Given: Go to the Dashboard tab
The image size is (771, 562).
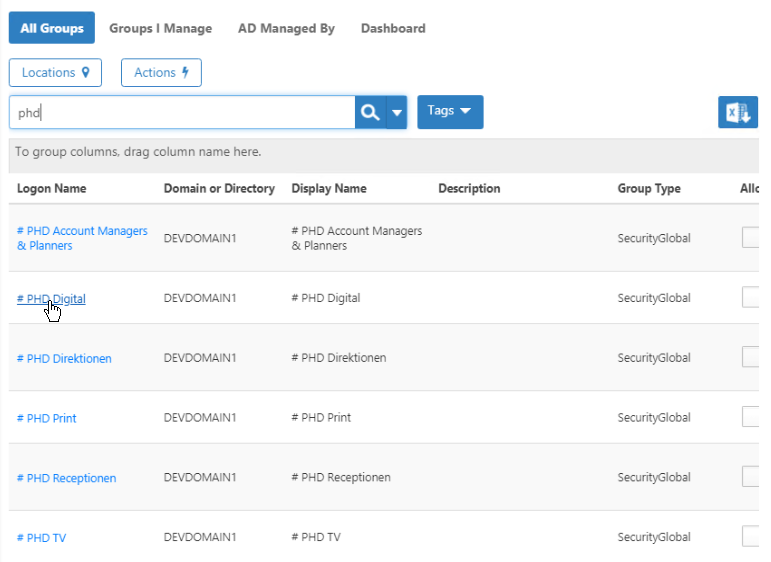Looking at the screenshot, I should point(393,28).
